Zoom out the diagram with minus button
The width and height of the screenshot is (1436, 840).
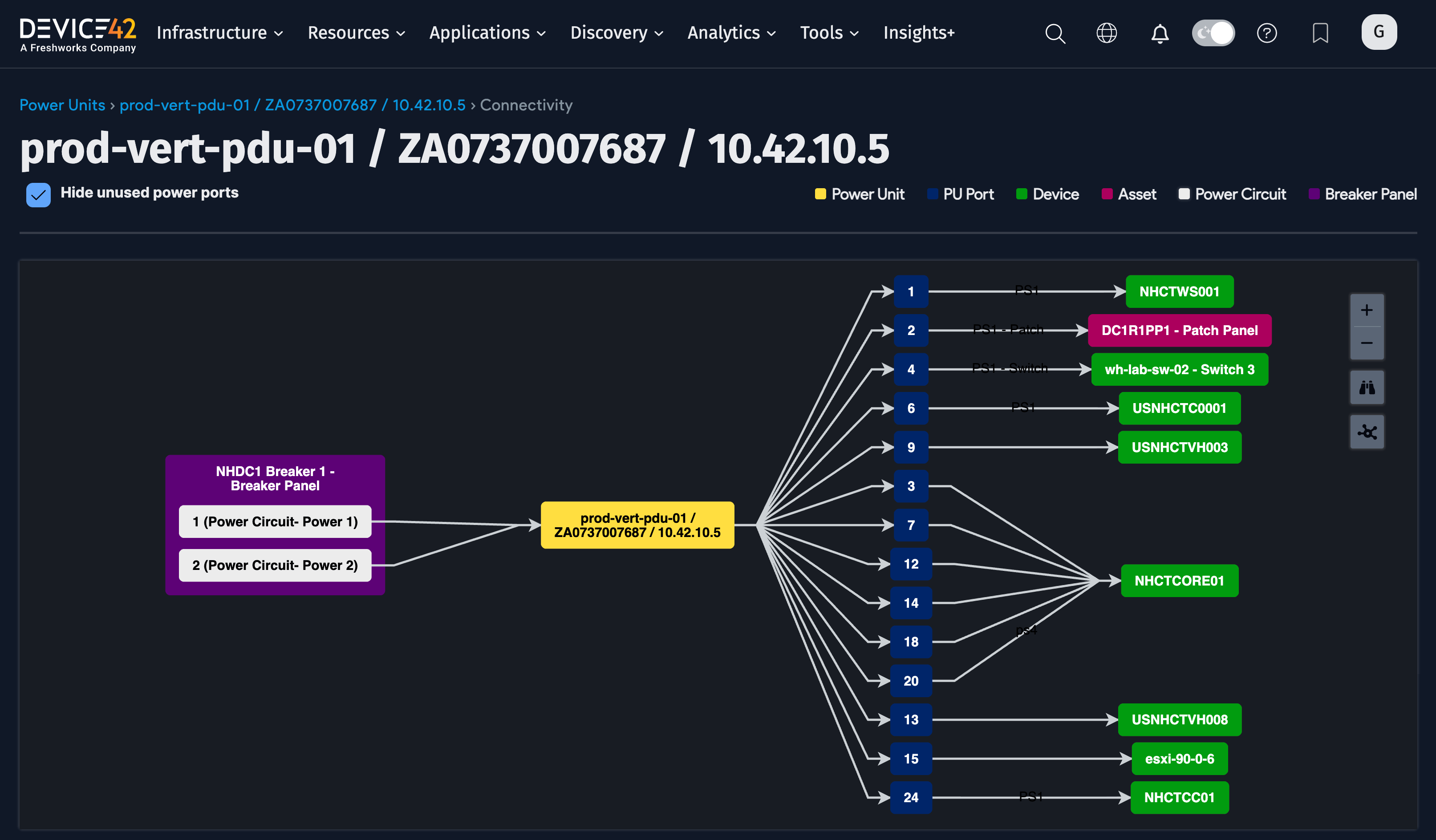click(1367, 343)
